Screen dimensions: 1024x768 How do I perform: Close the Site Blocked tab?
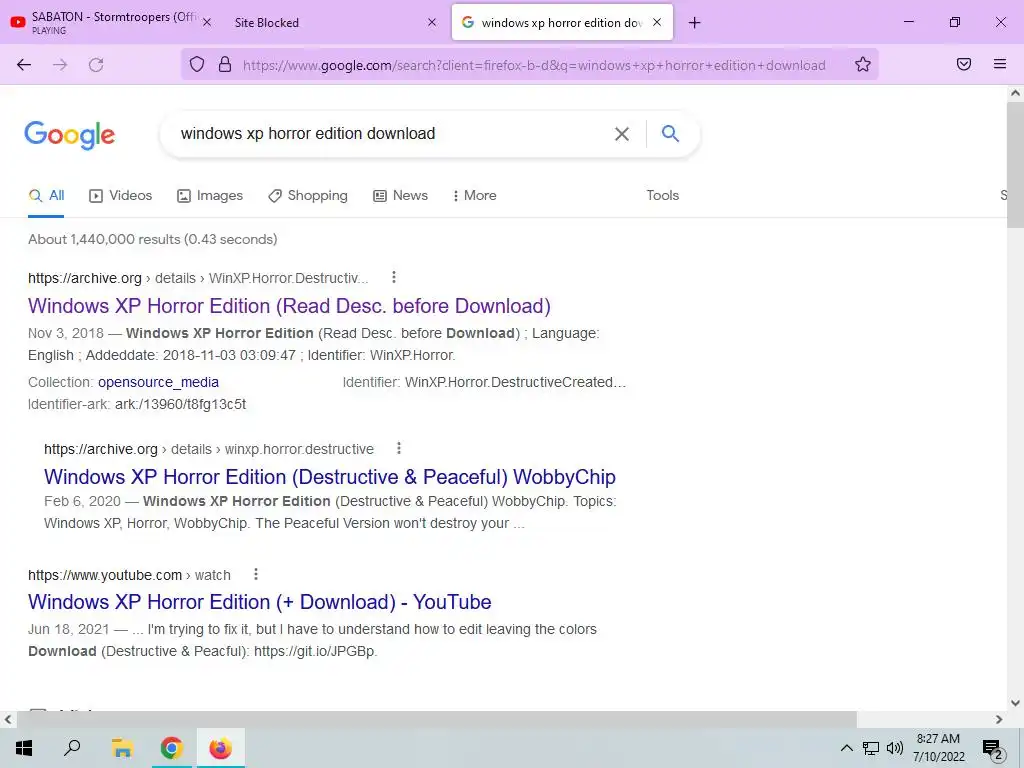pos(432,22)
